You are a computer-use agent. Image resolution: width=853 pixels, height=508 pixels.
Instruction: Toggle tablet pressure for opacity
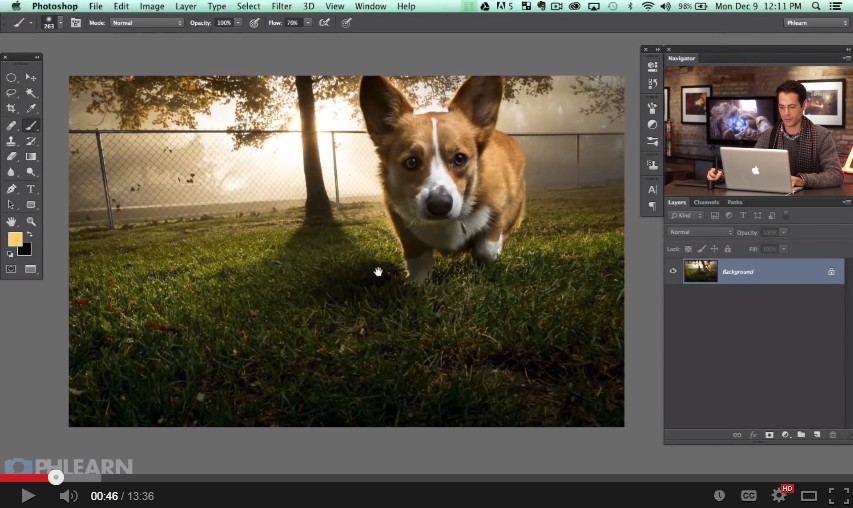[254, 23]
